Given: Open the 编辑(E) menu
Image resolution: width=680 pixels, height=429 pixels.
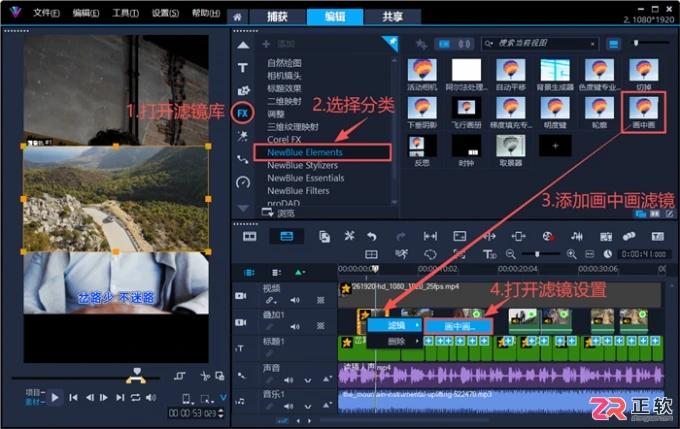Looking at the screenshot, I should coord(85,13).
